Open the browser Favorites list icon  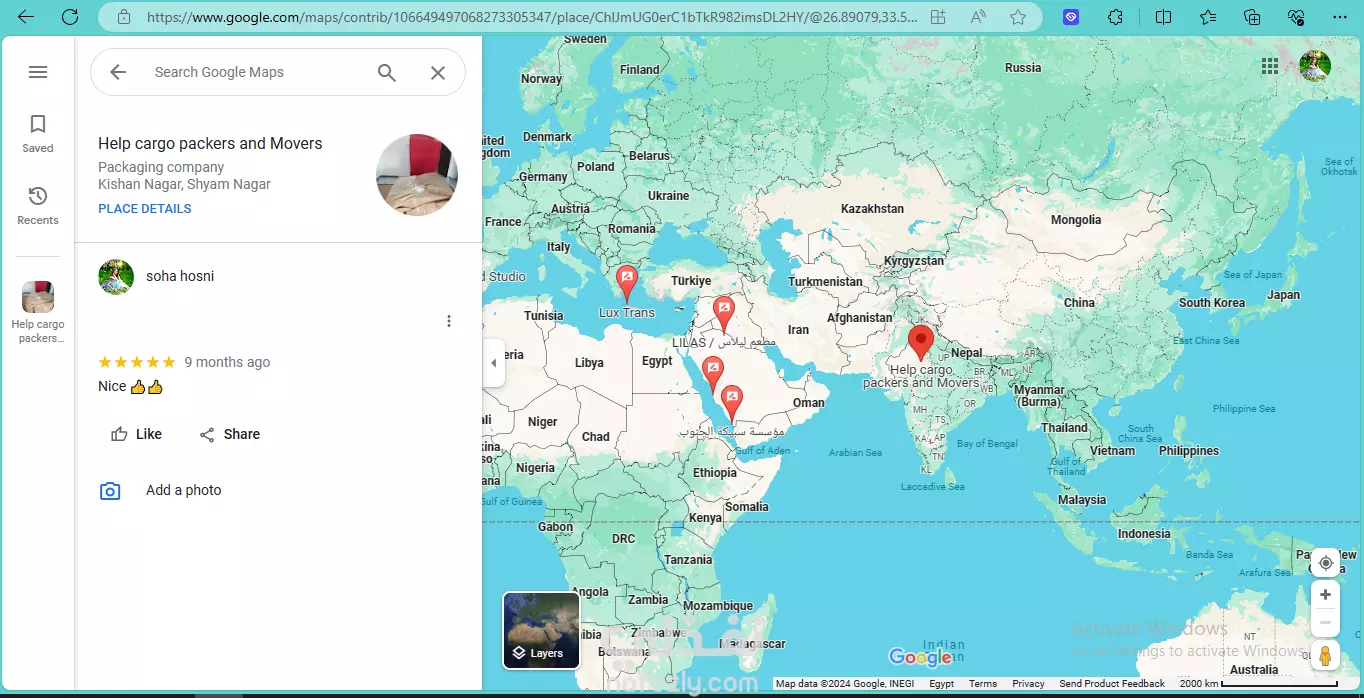coord(1208,17)
